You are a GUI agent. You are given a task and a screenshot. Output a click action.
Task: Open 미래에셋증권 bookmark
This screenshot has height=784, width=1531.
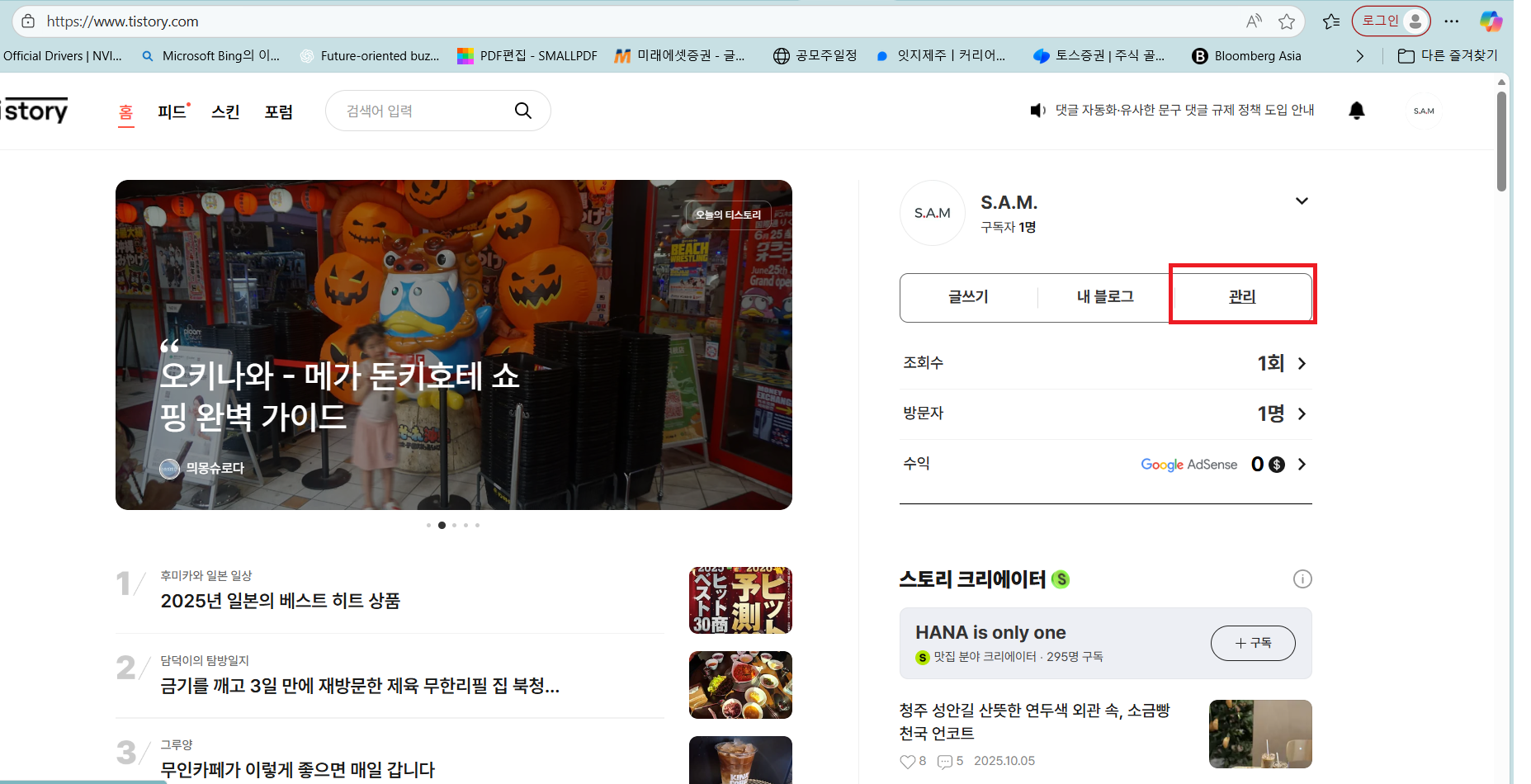[x=680, y=56]
